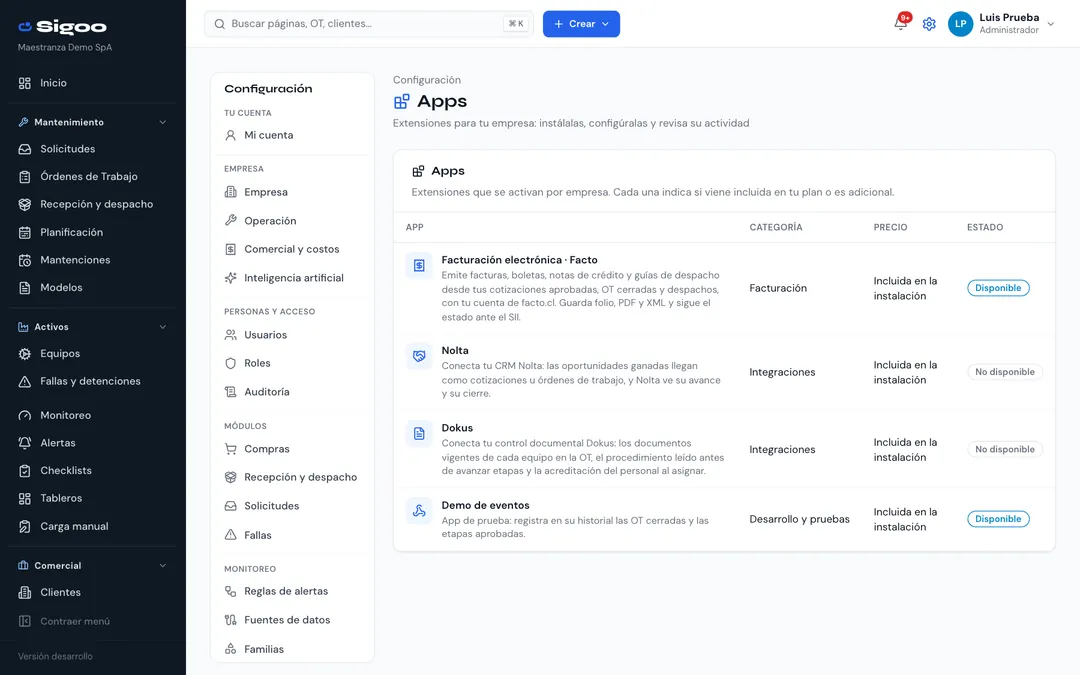
Task: Click the Demo de eventos app icon
Action: (x=419, y=510)
